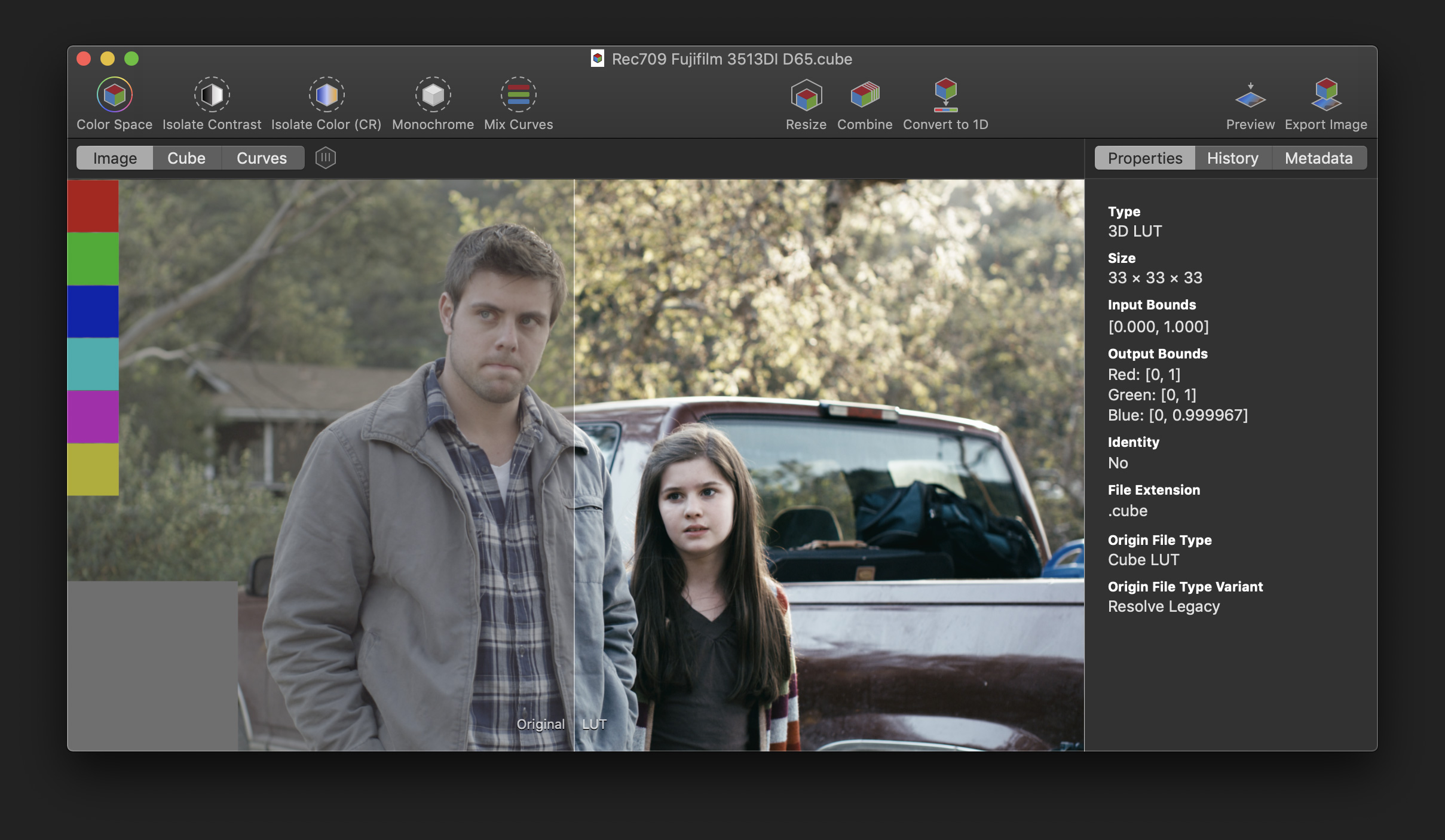Click the shield/protect icon button

pyautogui.click(x=325, y=158)
